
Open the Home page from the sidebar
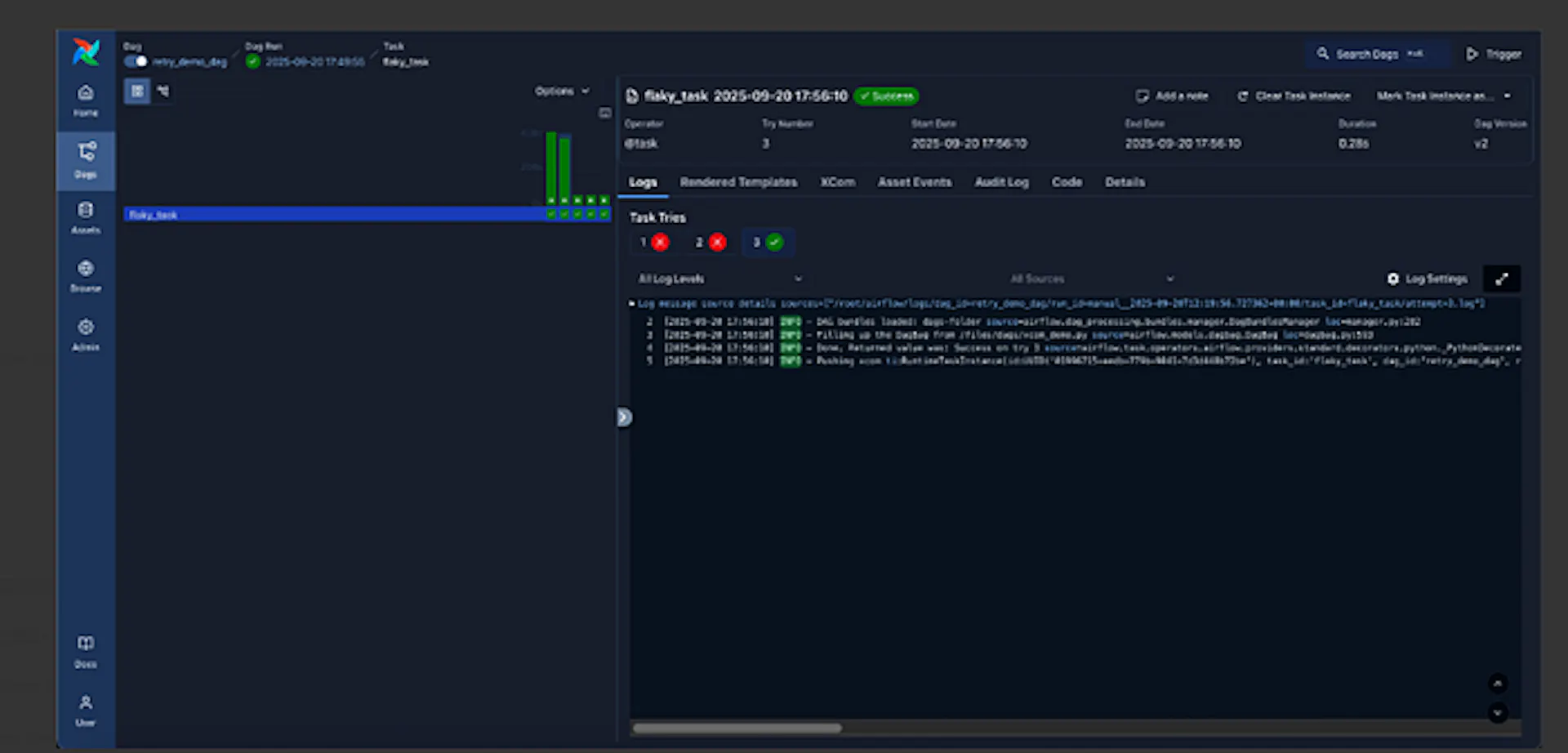86,100
